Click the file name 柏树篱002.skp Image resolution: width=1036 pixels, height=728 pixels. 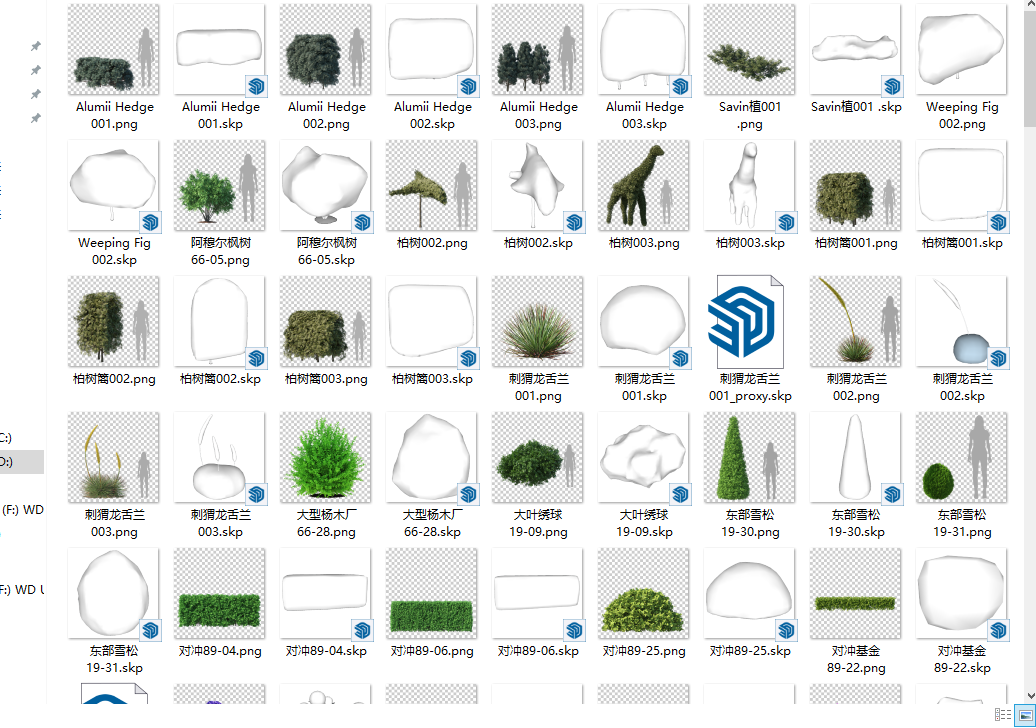coord(219,379)
